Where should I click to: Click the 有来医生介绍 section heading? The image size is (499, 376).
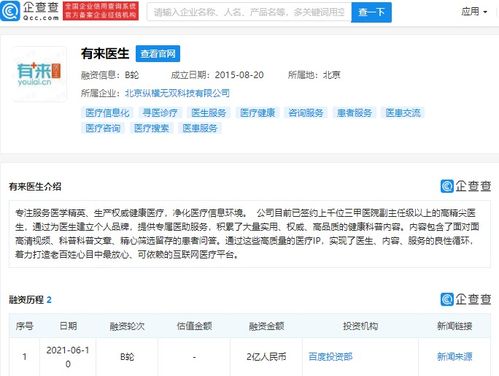point(35,187)
